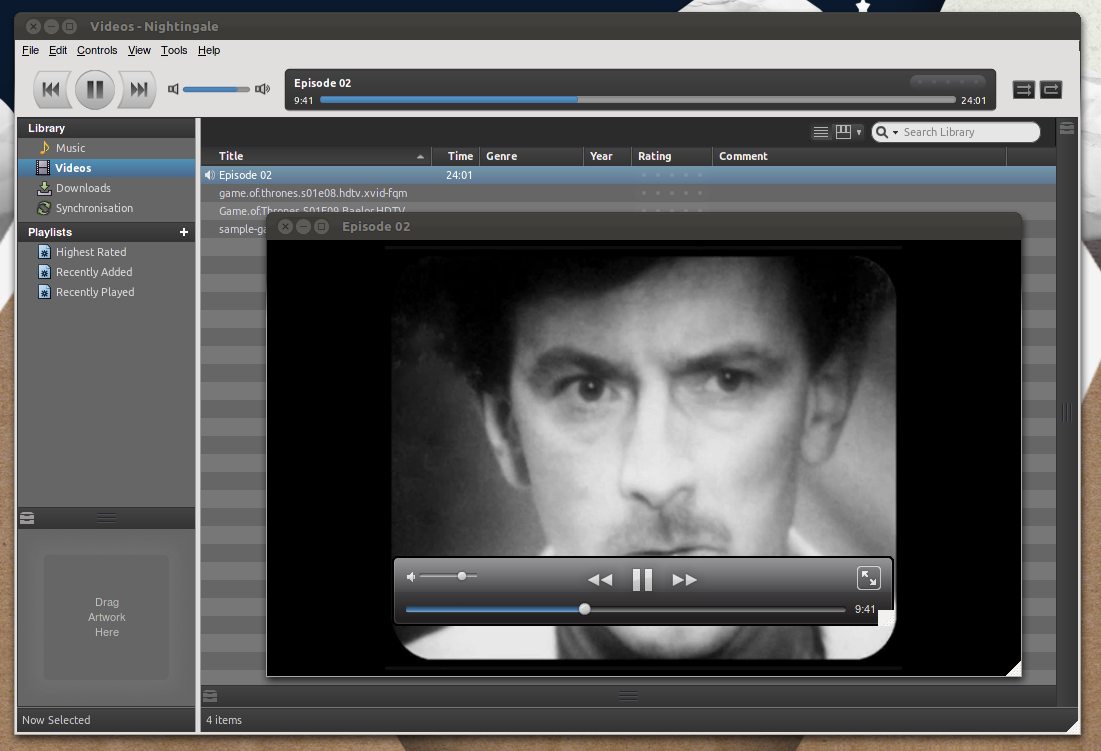Open the Help menu
This screenshot has width=1101, height=751.
(209, 50)
